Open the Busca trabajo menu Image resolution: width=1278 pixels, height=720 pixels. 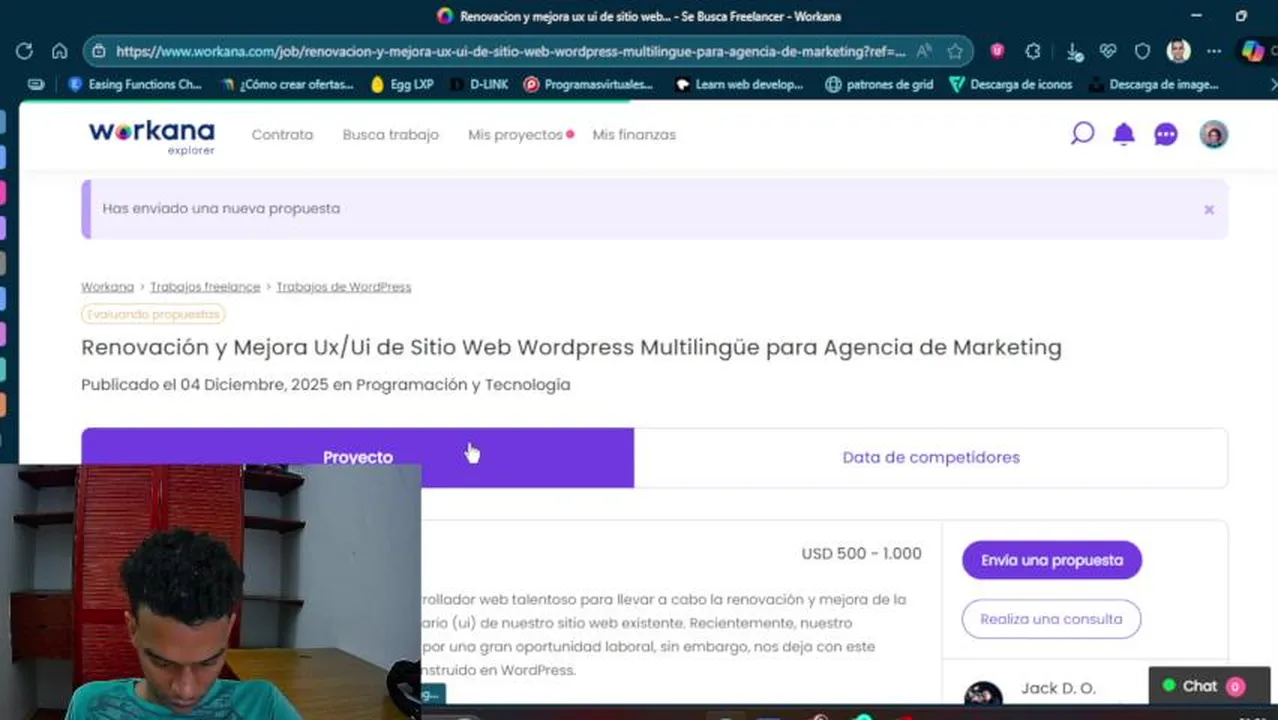tap(390, 134)
